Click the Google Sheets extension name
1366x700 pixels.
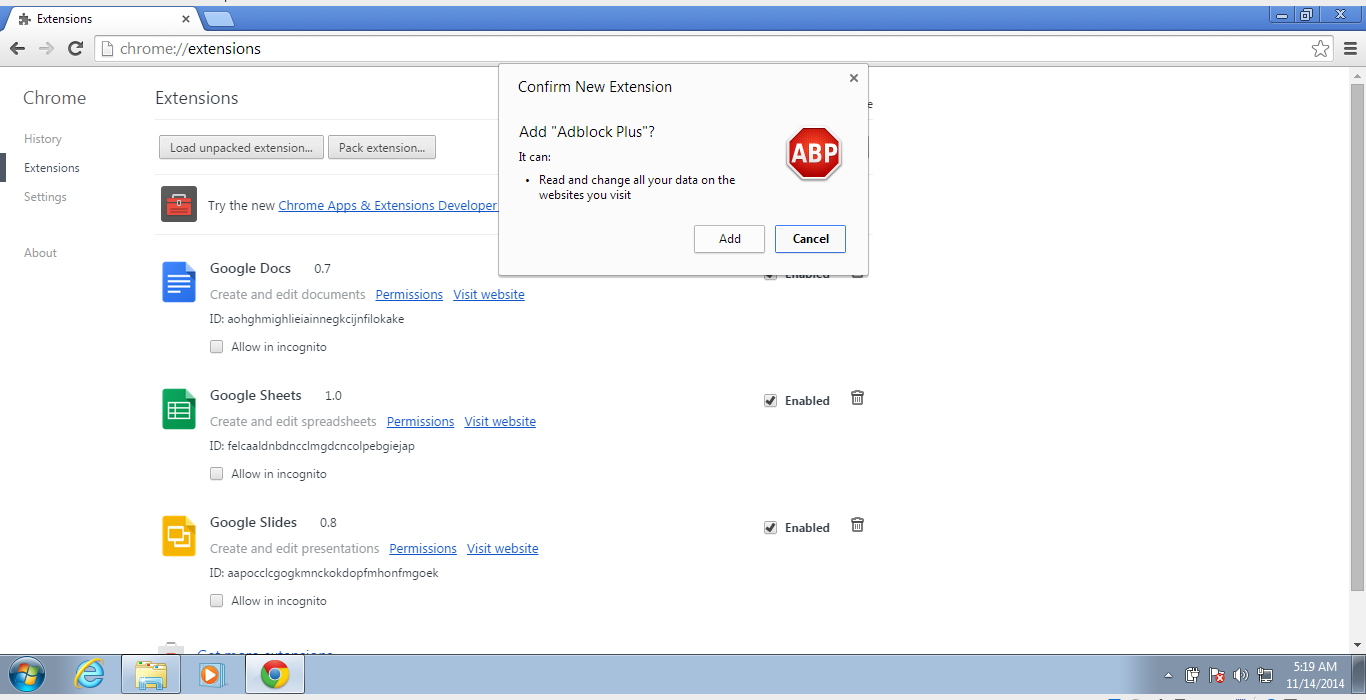coord(255,395)
